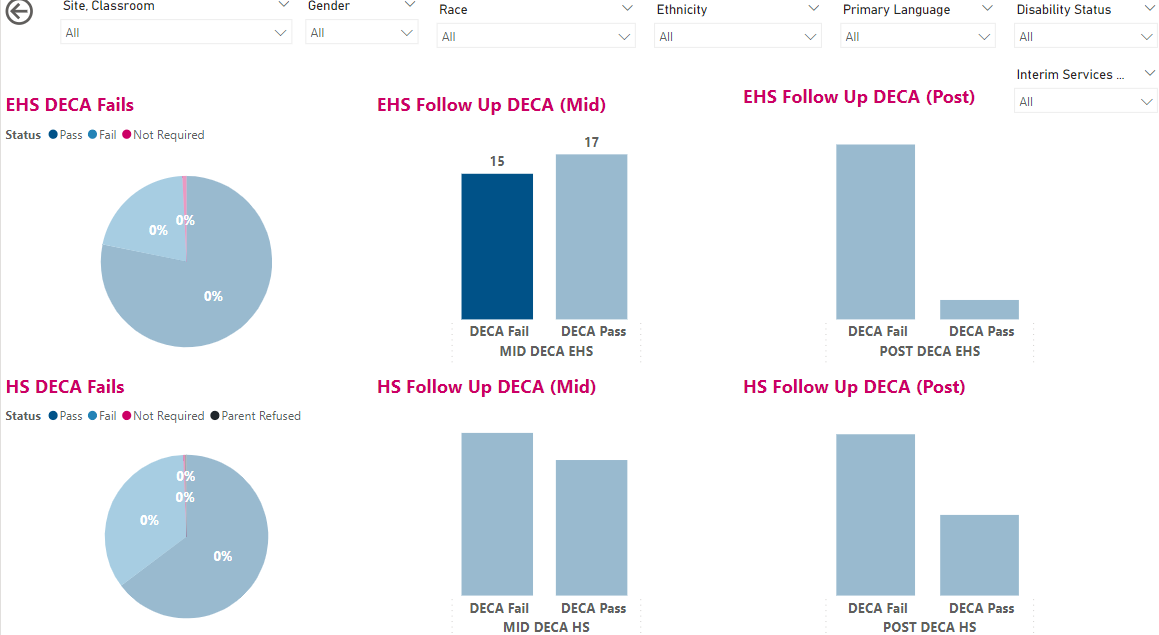
Task: Select the DECA Pass bar in the MID DECA HS chart
Action: point(591,528)
